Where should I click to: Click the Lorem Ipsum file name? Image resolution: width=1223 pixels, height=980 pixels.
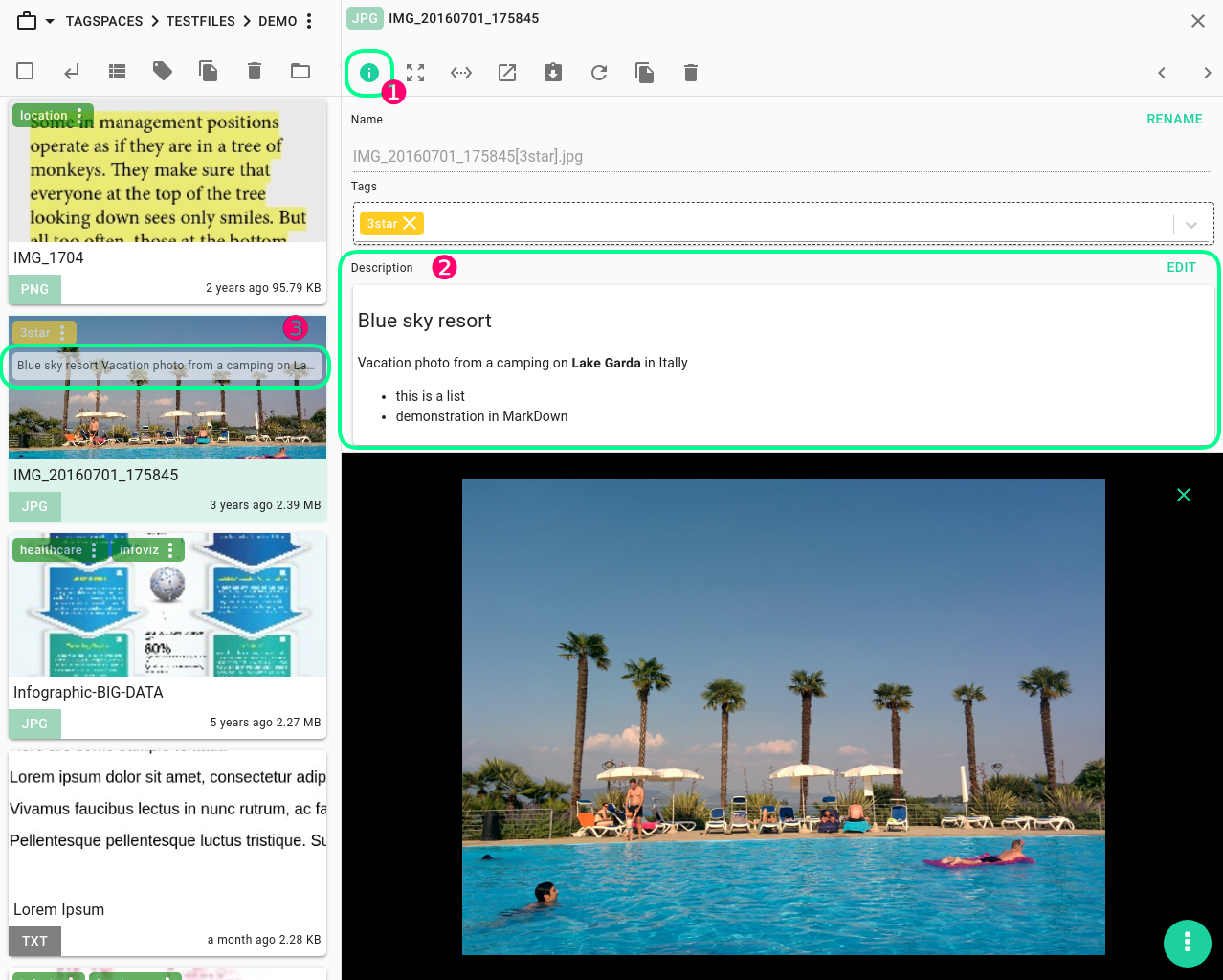59,909
